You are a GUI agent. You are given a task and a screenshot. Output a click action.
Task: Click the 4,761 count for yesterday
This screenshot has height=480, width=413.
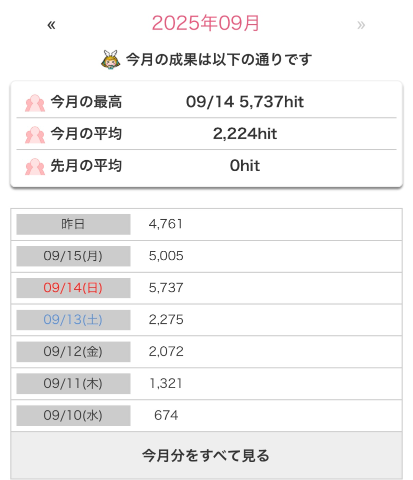(166, 224)
